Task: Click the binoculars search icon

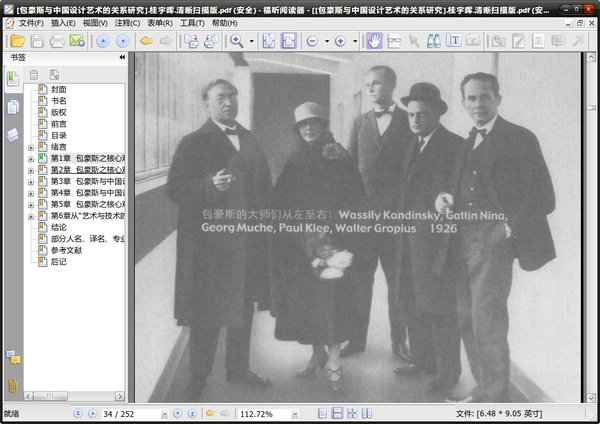Action: point(433,41)
